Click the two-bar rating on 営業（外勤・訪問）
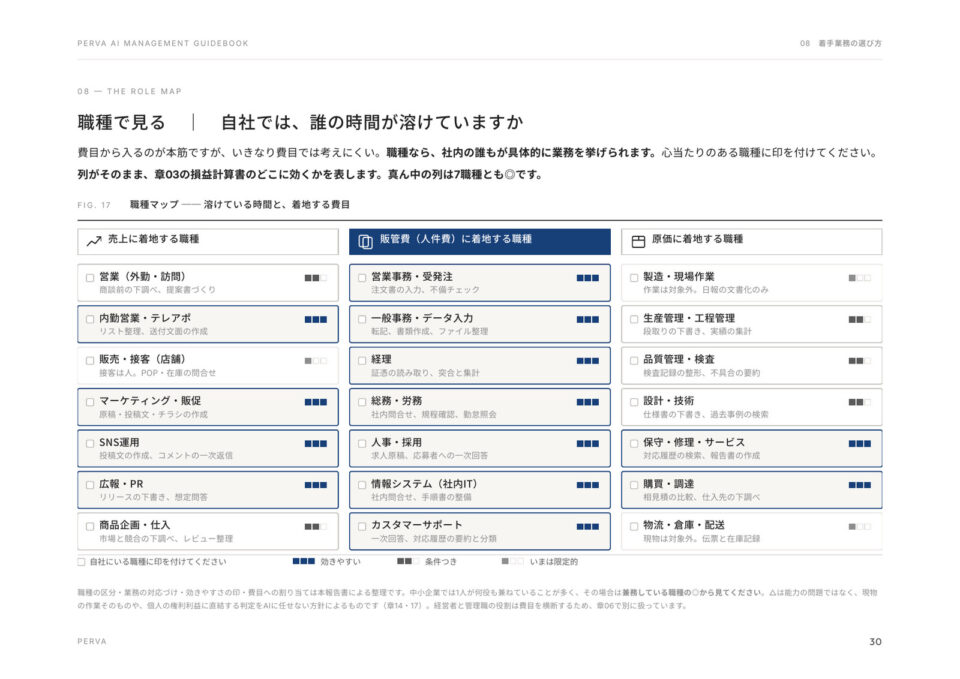960x679 pixels. tap(316, 278)
